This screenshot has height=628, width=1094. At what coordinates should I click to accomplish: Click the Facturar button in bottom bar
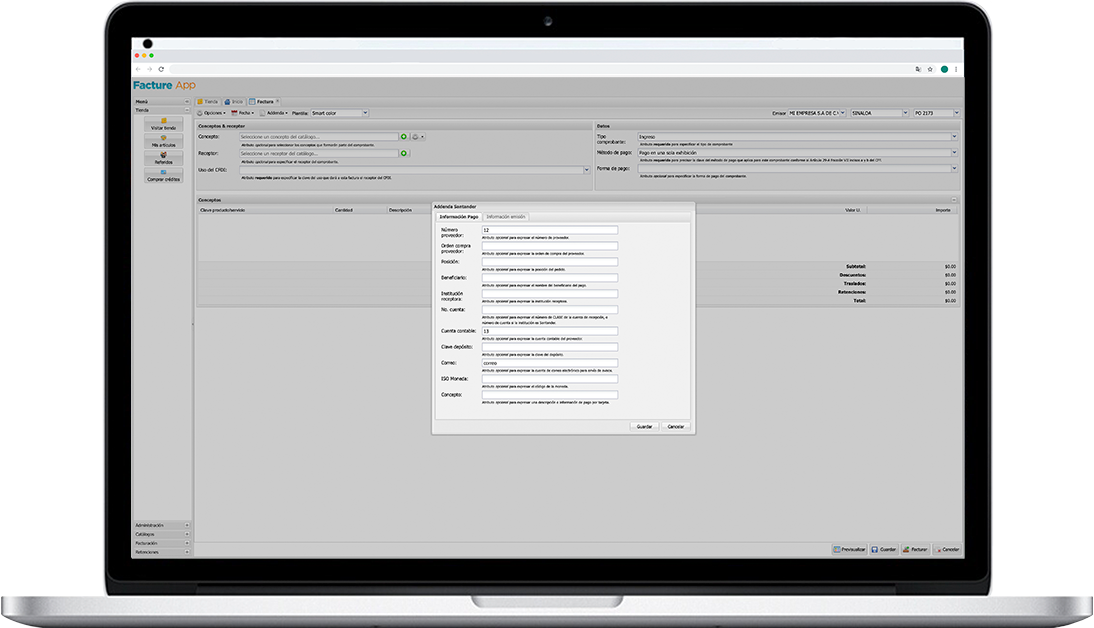(x=915, y=549)
